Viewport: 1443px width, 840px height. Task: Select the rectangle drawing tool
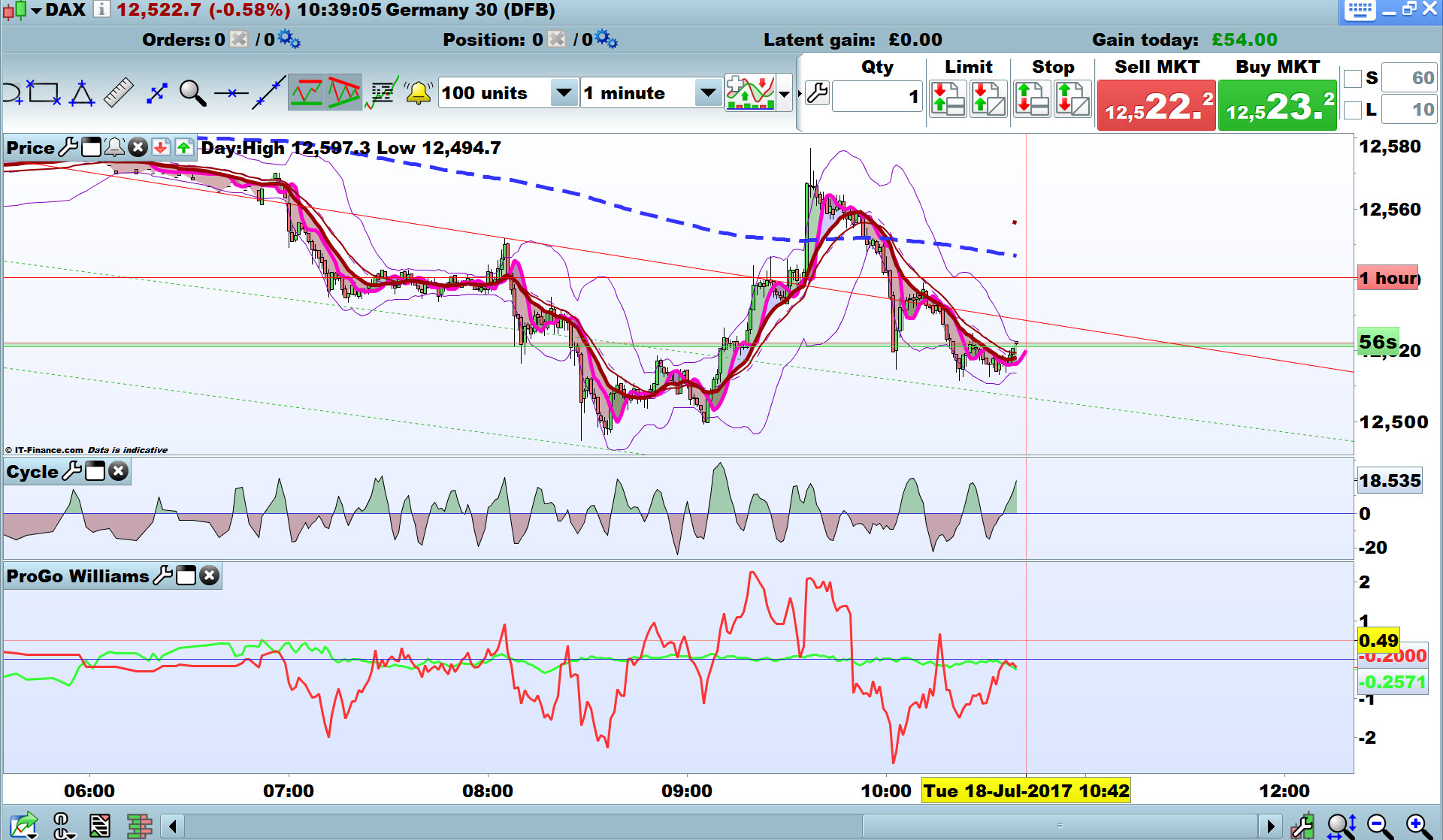43,93
